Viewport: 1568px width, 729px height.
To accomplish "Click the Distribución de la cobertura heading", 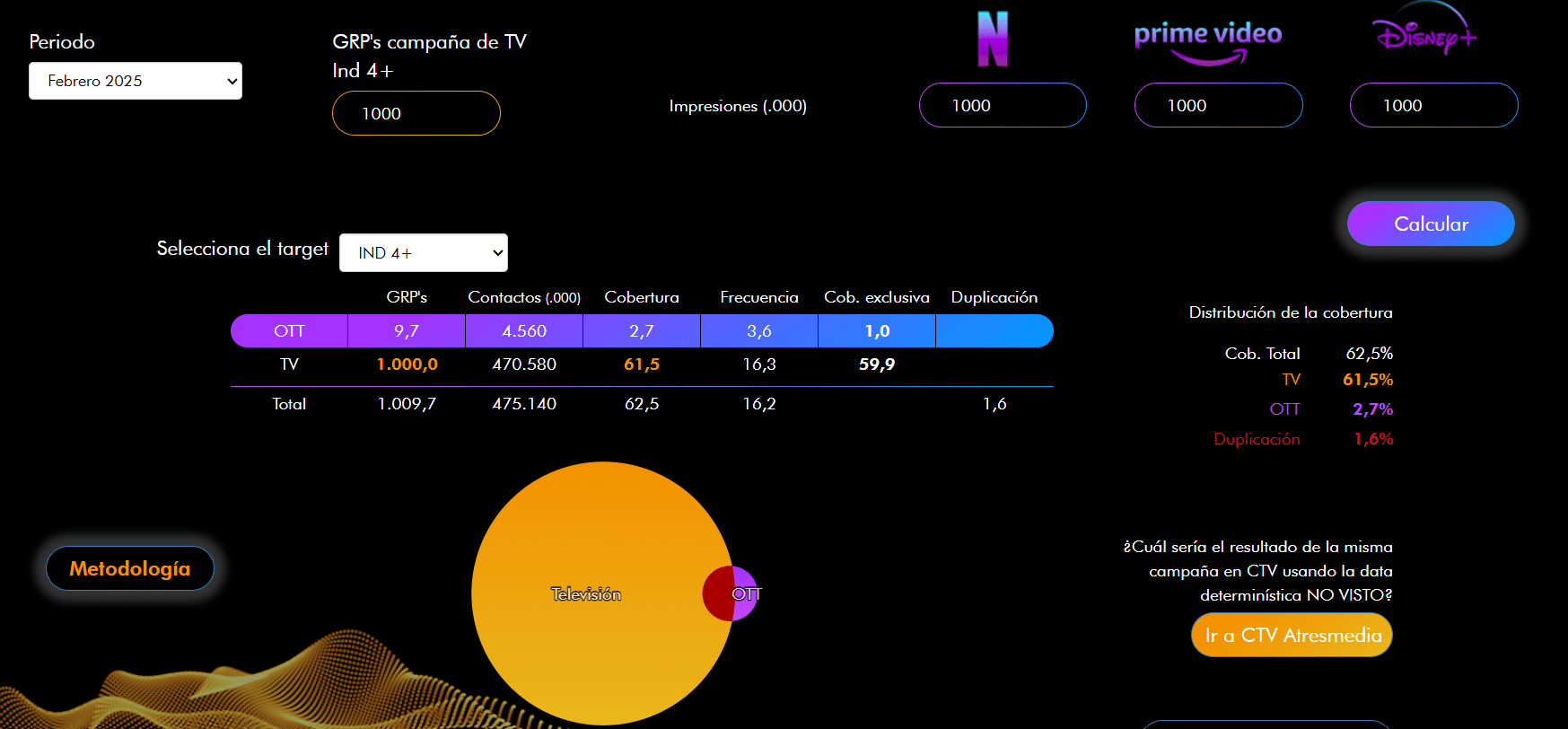I will click(1291, 312).
